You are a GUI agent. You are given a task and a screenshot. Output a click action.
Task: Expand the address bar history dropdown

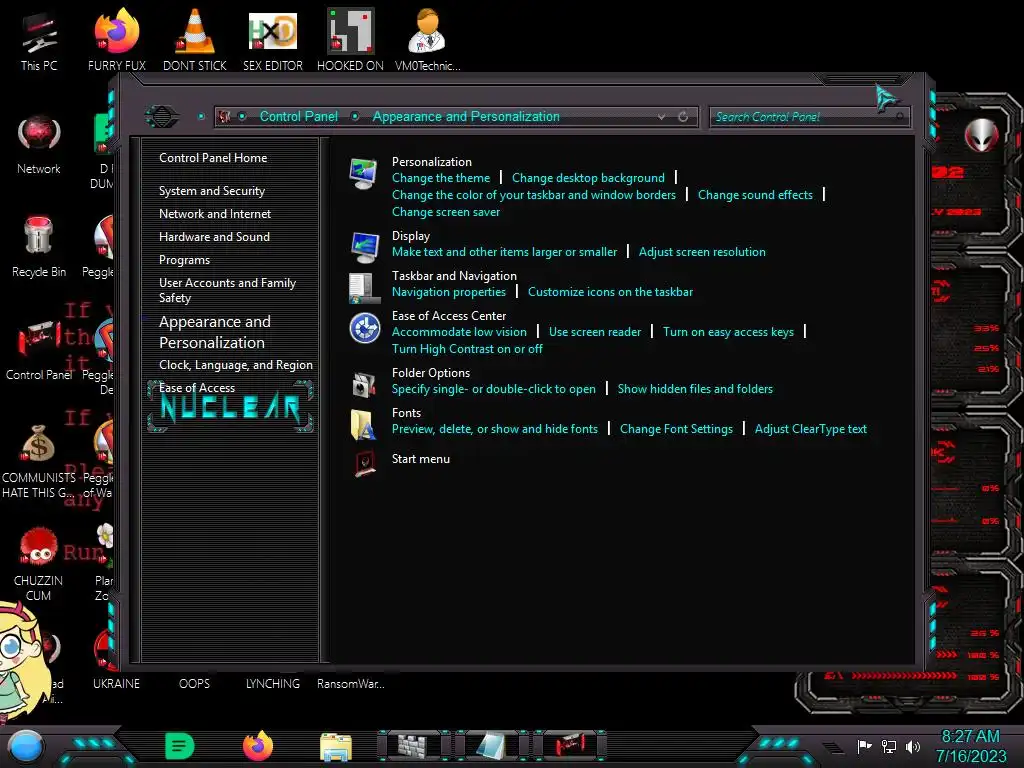[662, 117]
